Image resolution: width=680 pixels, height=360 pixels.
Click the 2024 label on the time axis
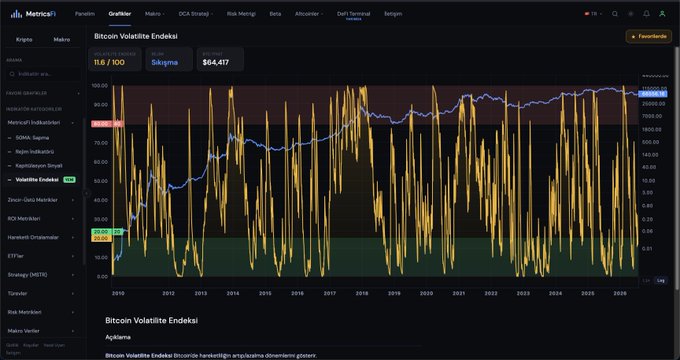556,294
